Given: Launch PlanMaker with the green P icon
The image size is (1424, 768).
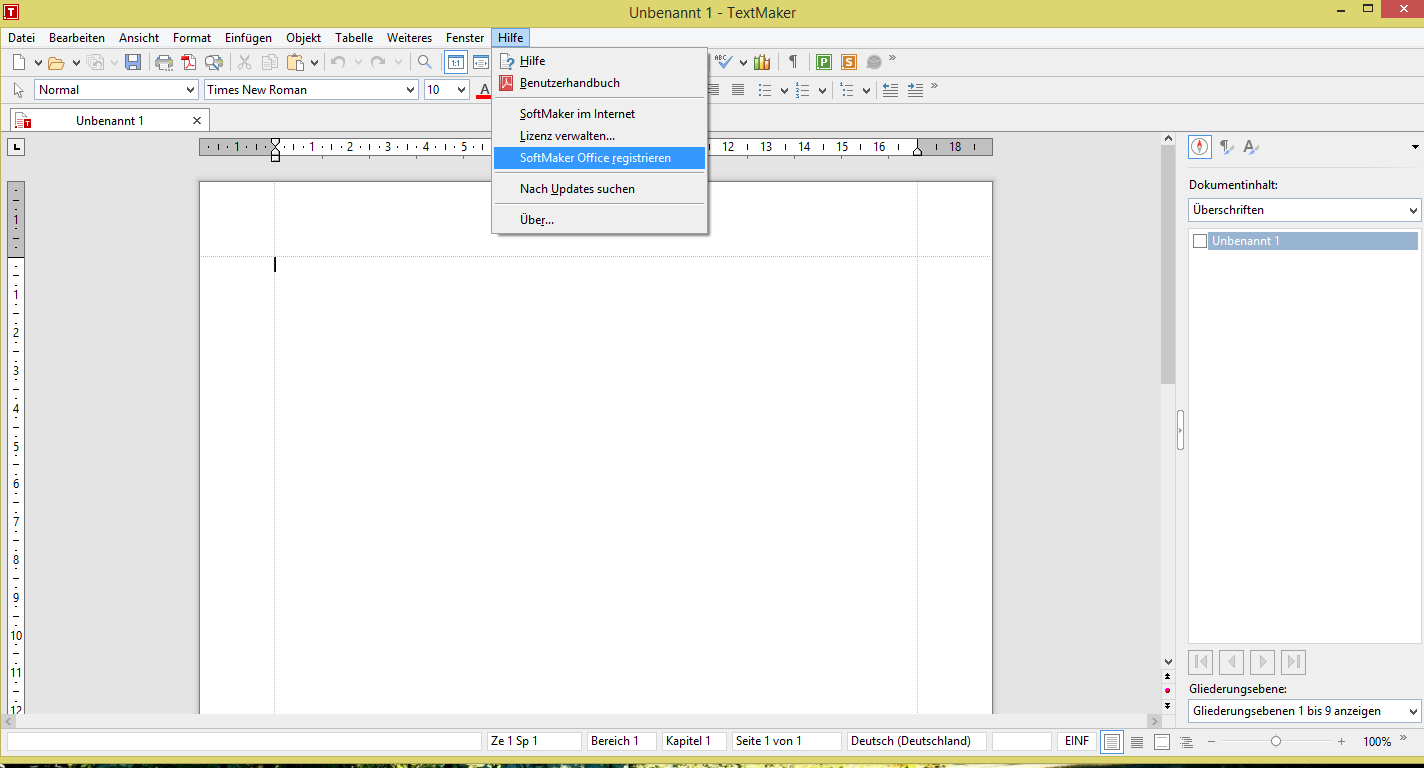Looking at the screenshot, I should (824, 62).
